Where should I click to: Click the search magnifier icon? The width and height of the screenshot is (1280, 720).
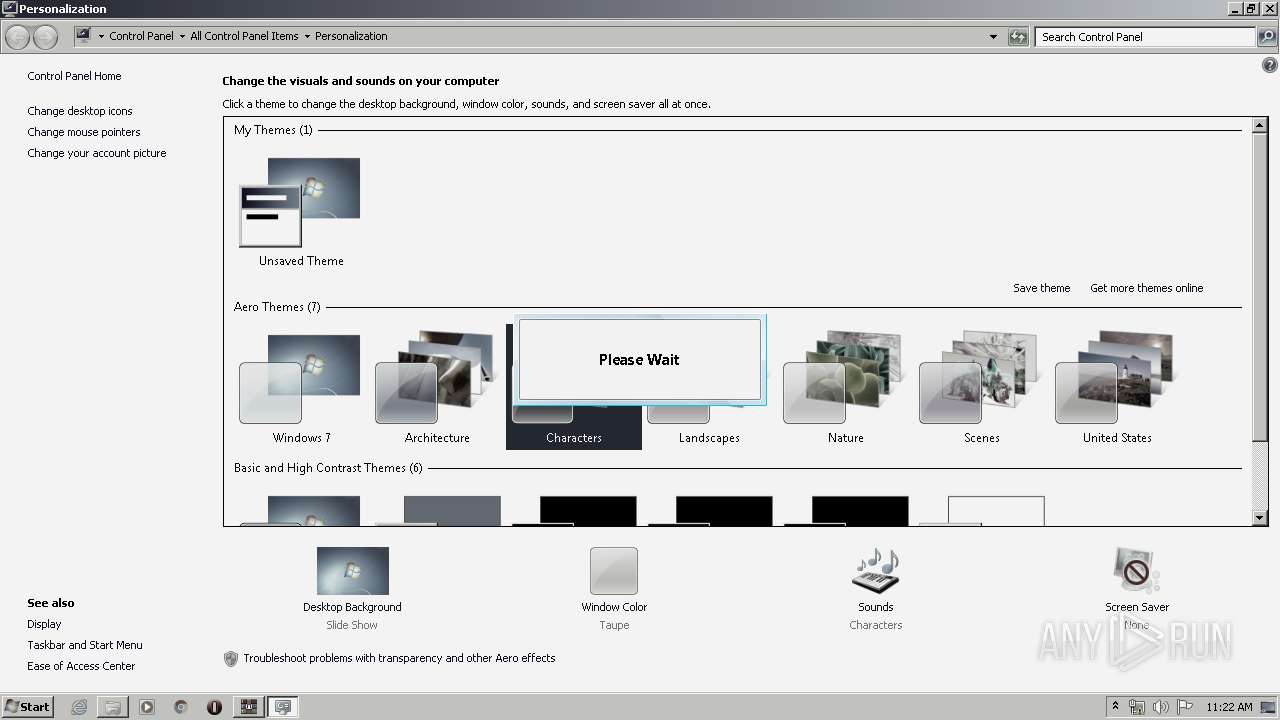1267,37
